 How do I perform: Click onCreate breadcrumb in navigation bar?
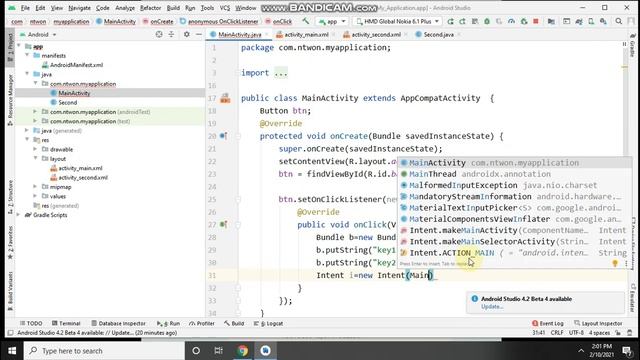click(x=162, y=21)
